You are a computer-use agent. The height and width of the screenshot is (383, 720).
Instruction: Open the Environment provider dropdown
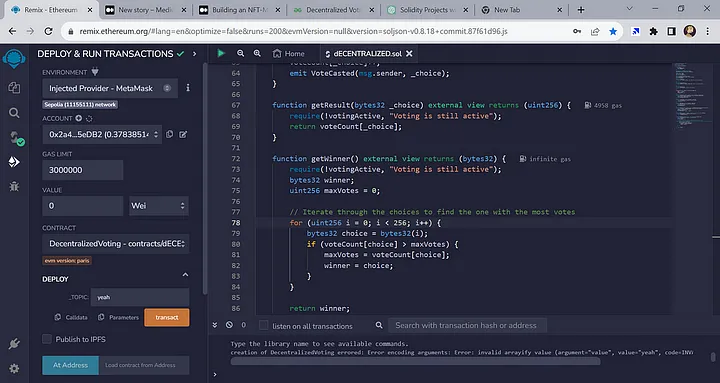[x=110, y=88]
